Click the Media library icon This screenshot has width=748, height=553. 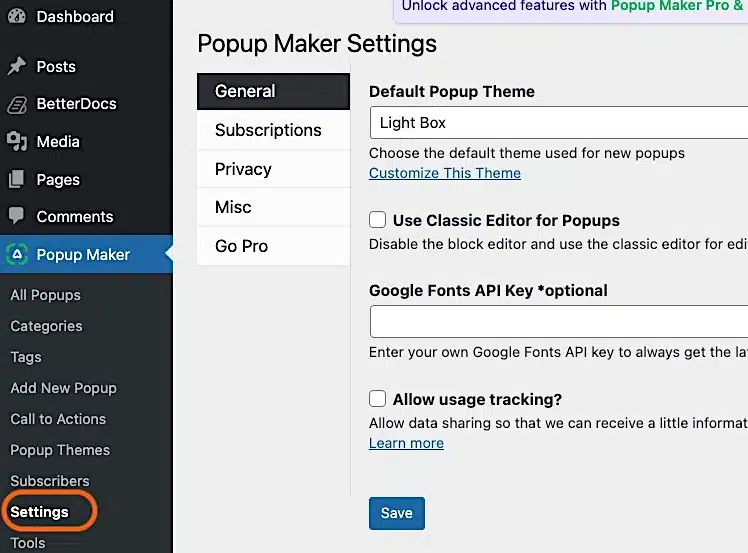tap(17, 141)
